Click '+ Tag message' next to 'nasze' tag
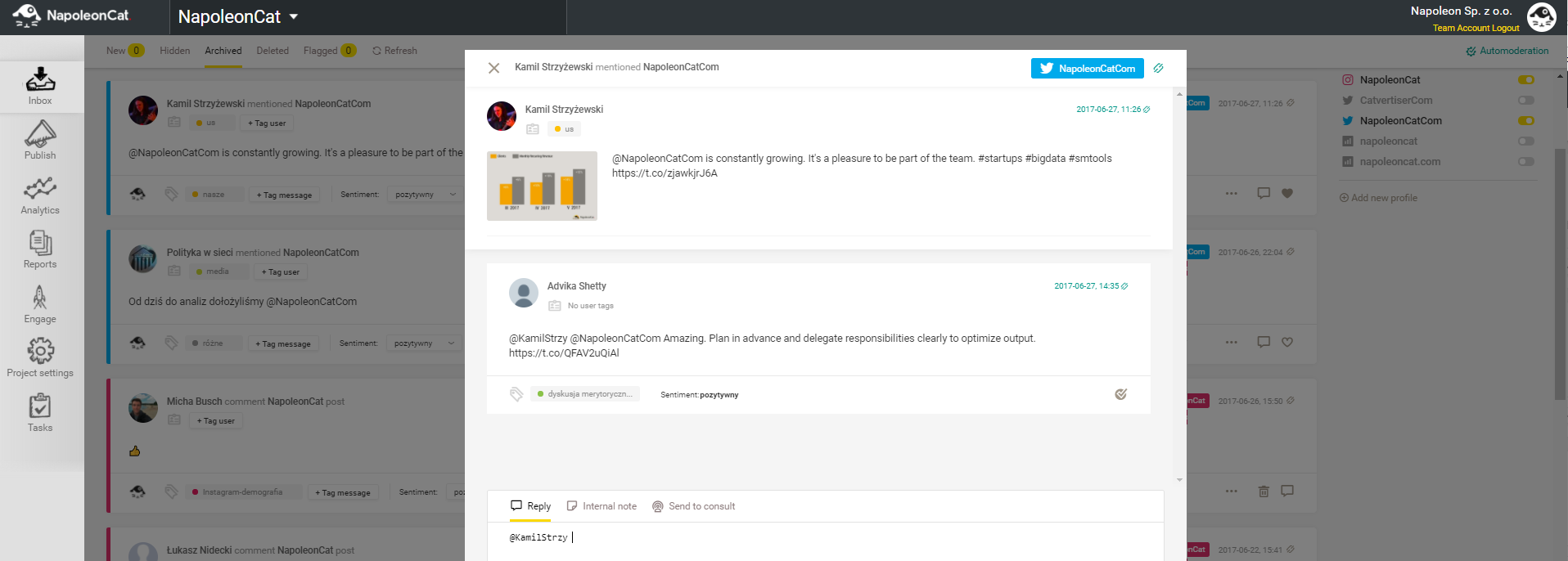Image resolution: width=1568 pixels, height=561 pixels. tap(284, 195)
